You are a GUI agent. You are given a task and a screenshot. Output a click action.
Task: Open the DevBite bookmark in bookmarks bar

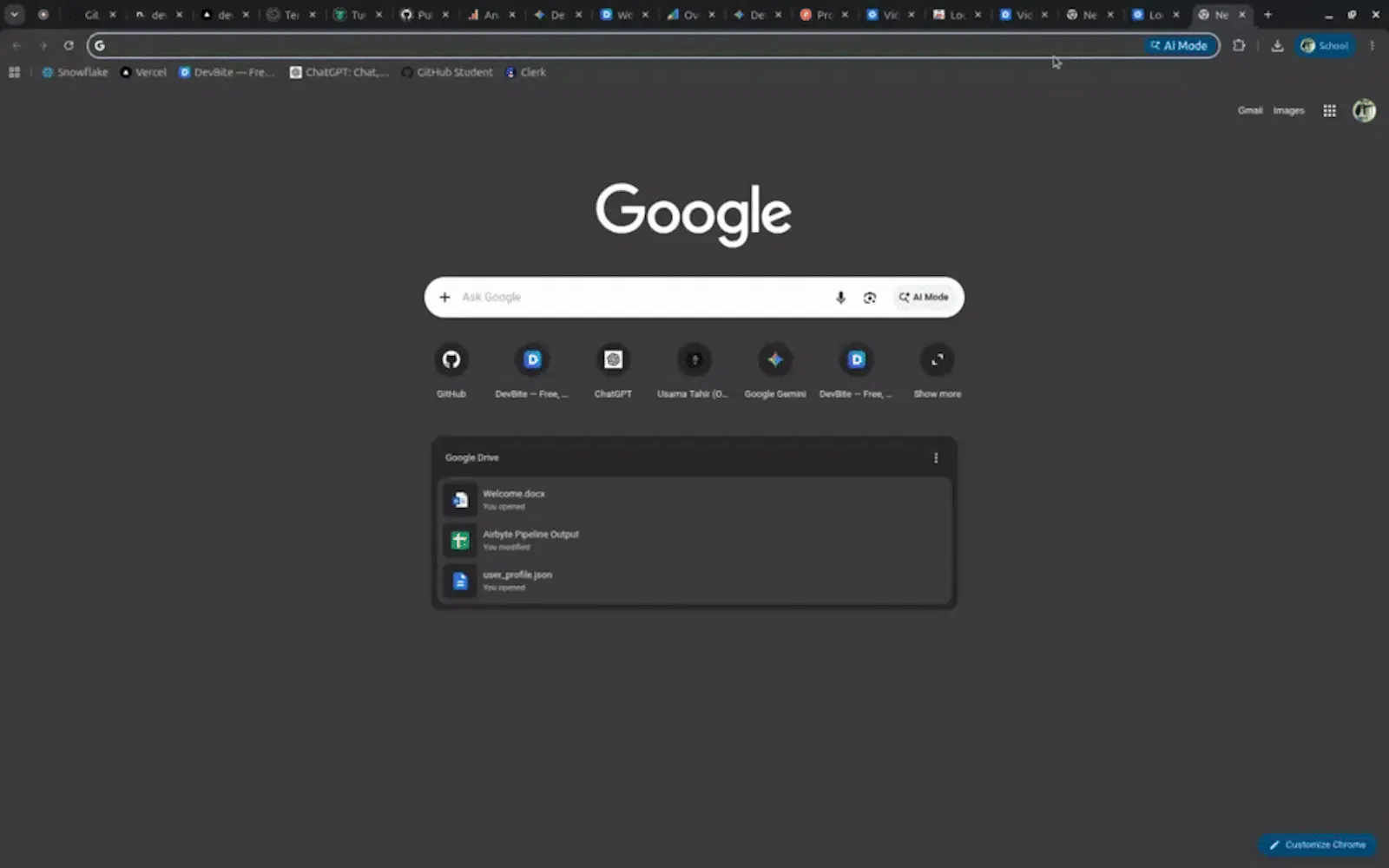pos(227,72)
